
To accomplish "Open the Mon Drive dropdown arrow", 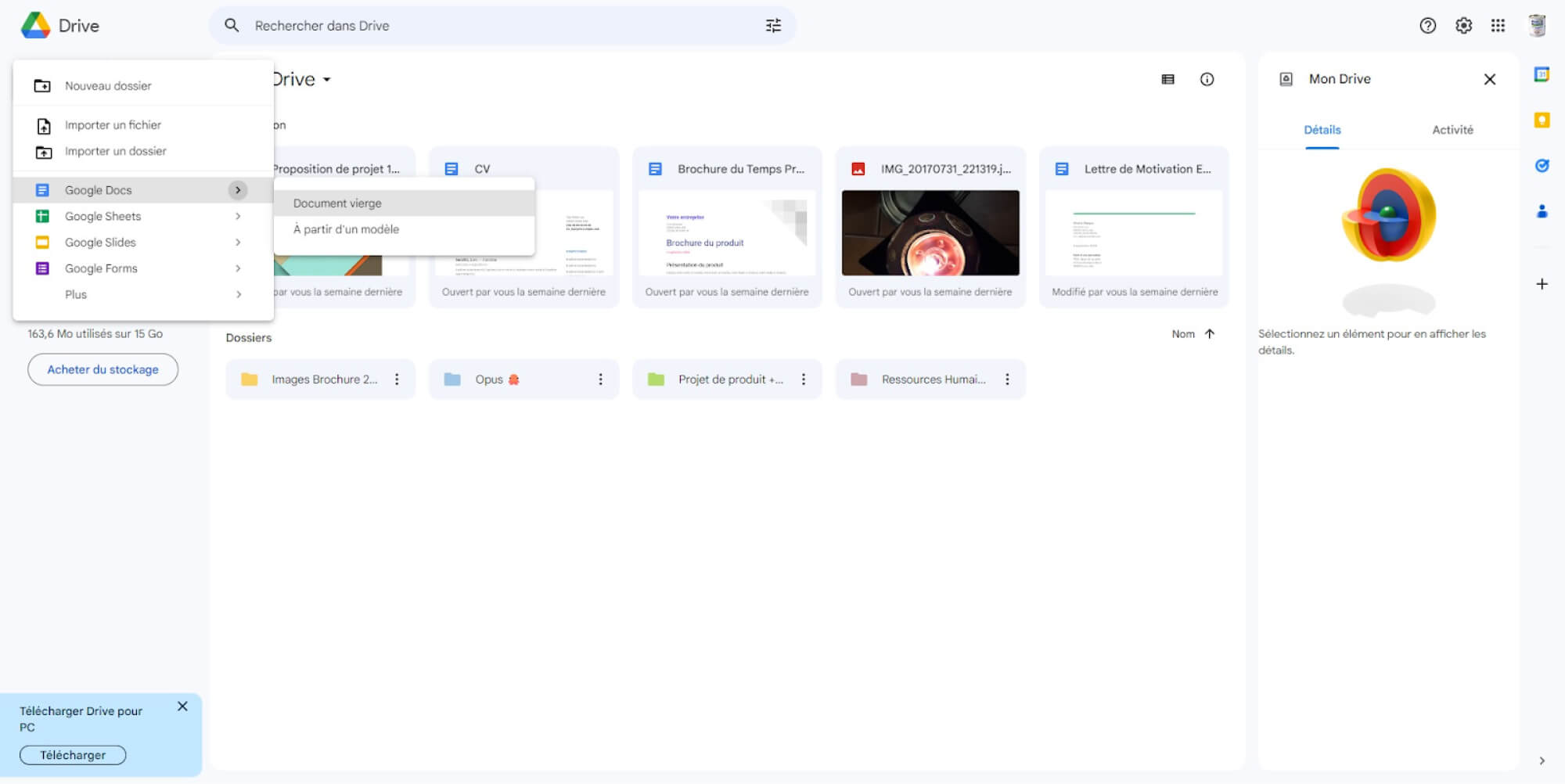I will tap(328, 79).
